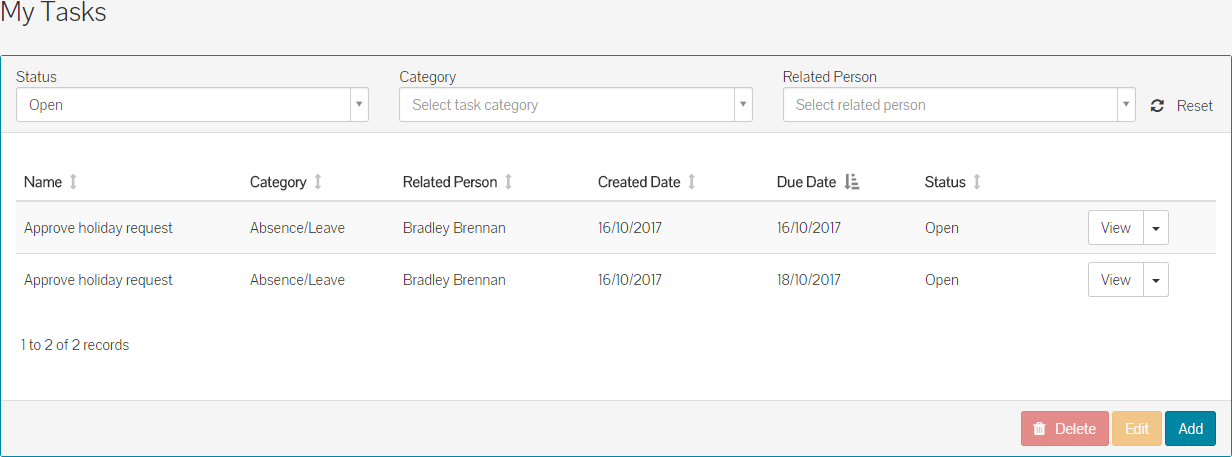
Task: View the task due 18/10/2017
Action: (1115, 280)
